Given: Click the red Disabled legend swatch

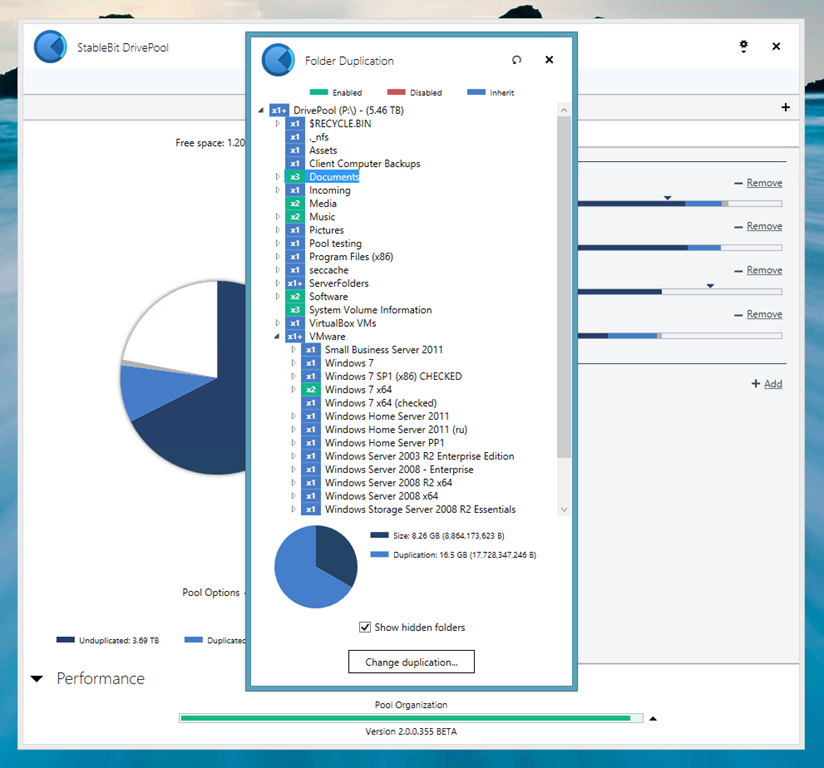Looking at the screenshot, I should 396,92.
